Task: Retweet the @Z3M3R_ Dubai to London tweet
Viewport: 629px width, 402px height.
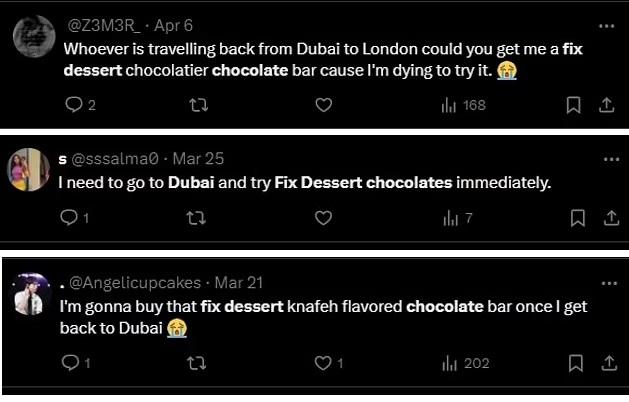Action: (197, 104)
